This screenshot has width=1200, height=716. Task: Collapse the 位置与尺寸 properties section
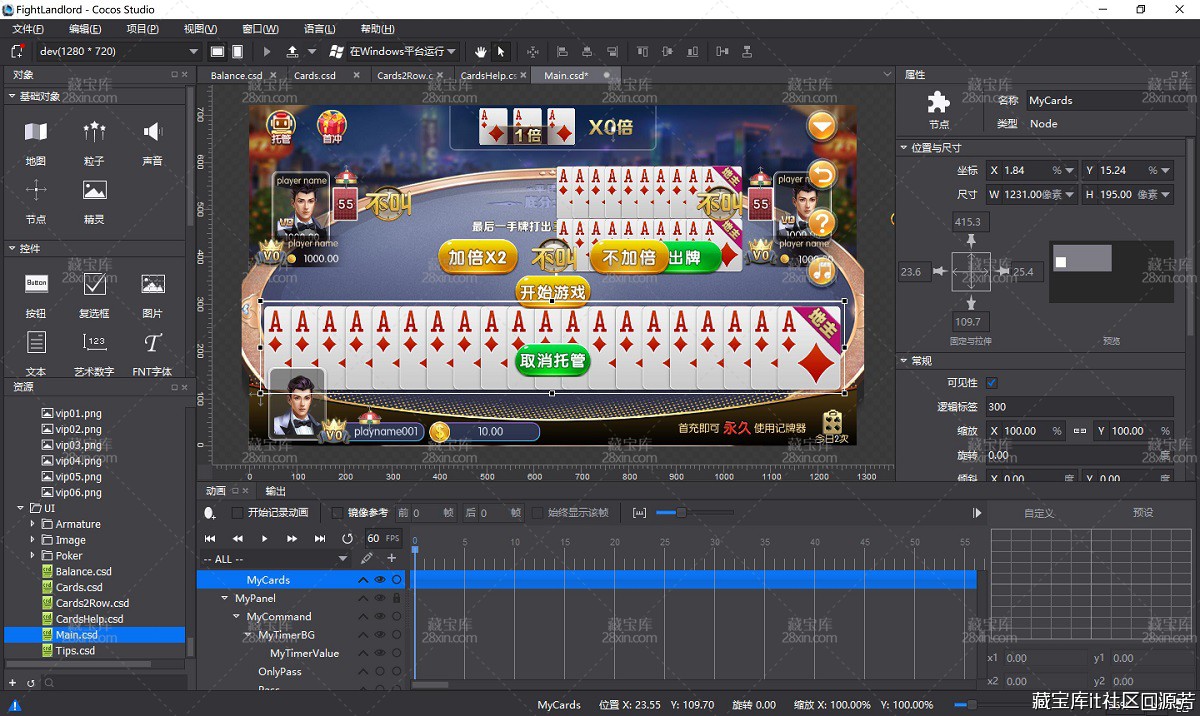coord(905,148)
